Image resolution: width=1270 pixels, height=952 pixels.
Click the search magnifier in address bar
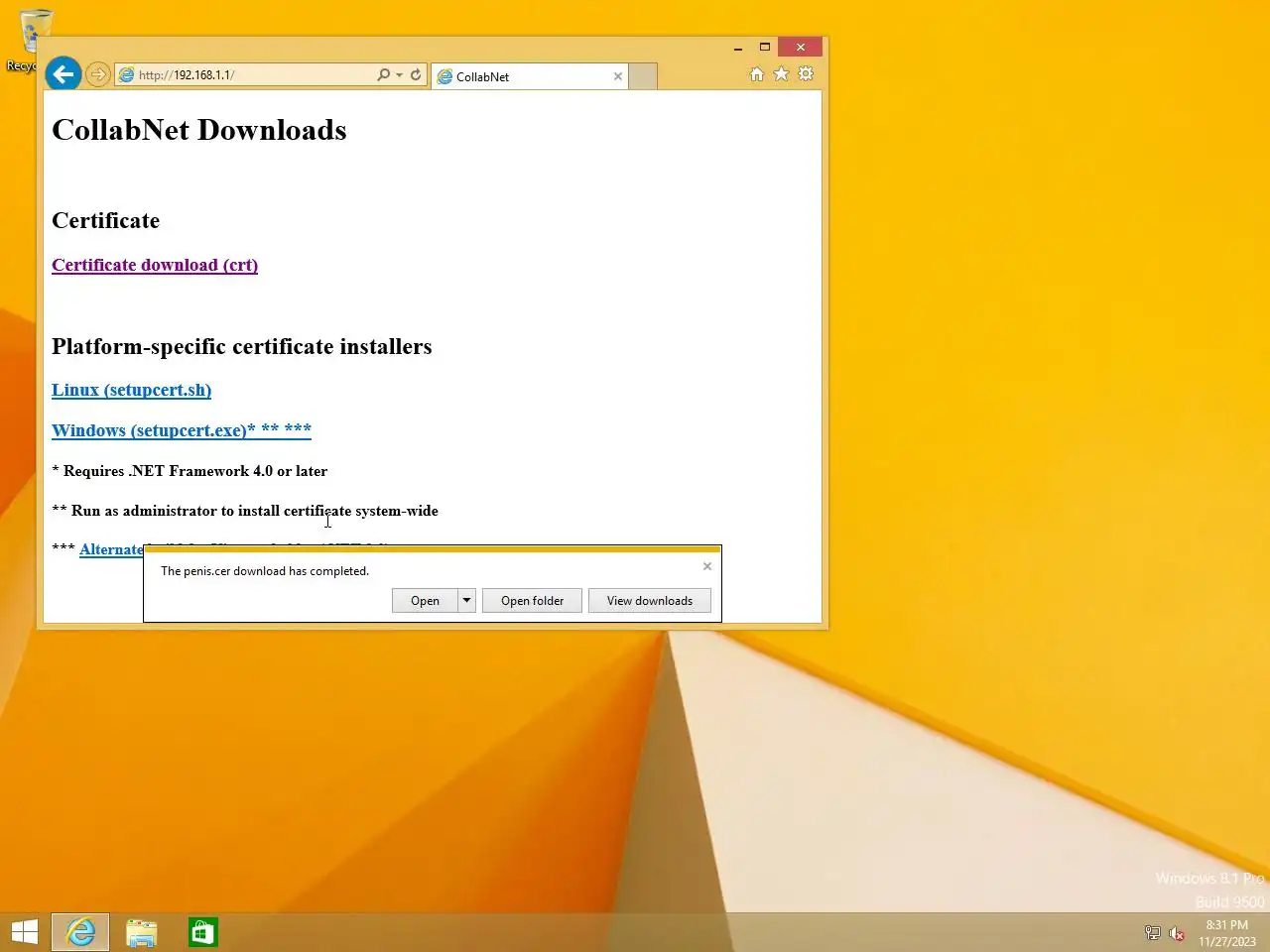tap(384, 74)
